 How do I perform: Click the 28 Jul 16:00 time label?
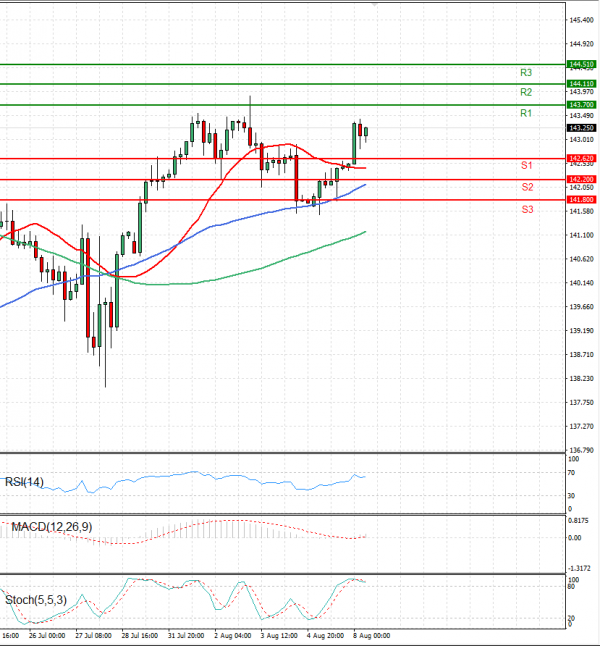click(140, 636)
